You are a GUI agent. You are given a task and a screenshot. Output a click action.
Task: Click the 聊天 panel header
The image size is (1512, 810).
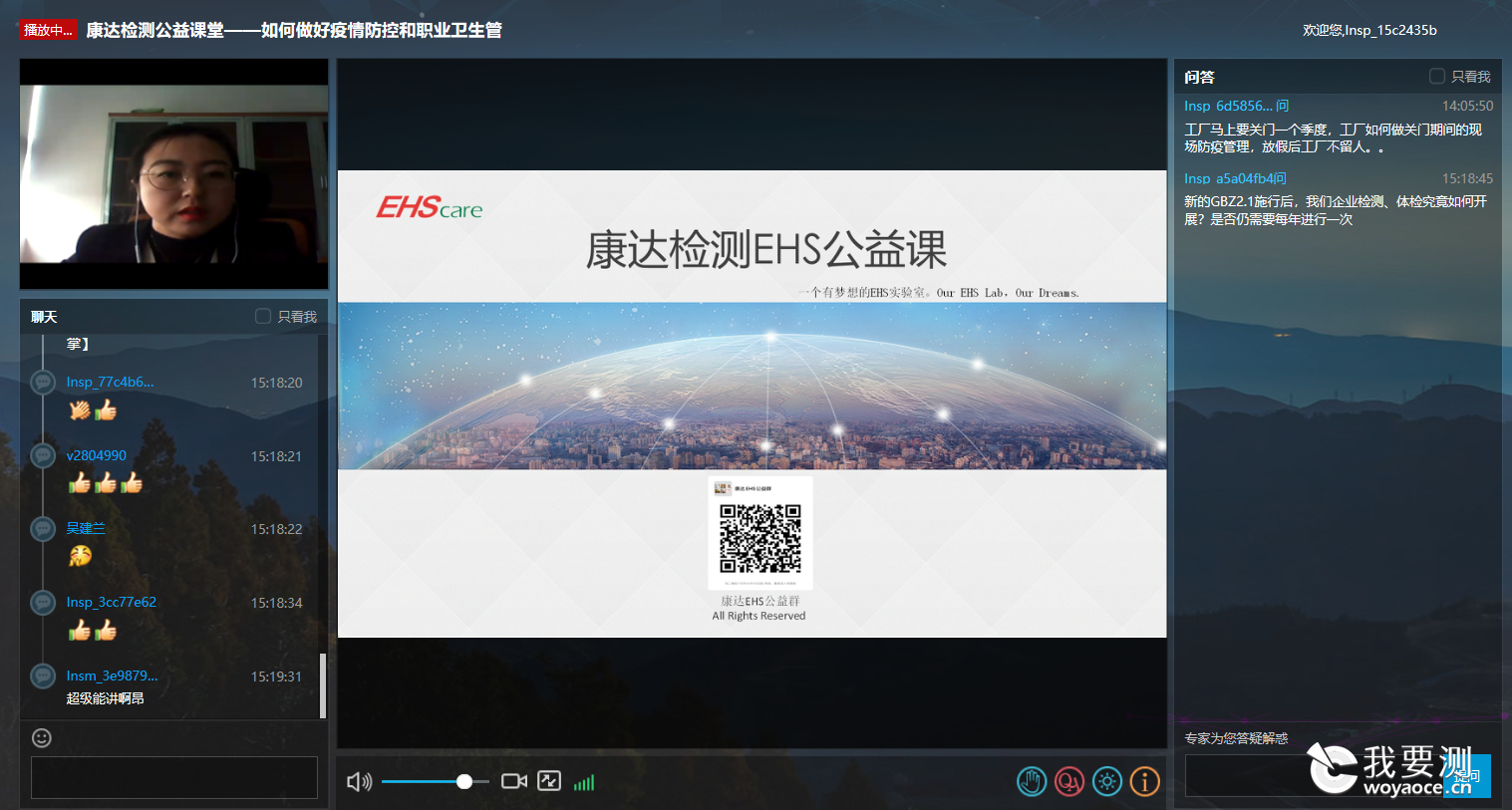44,317
